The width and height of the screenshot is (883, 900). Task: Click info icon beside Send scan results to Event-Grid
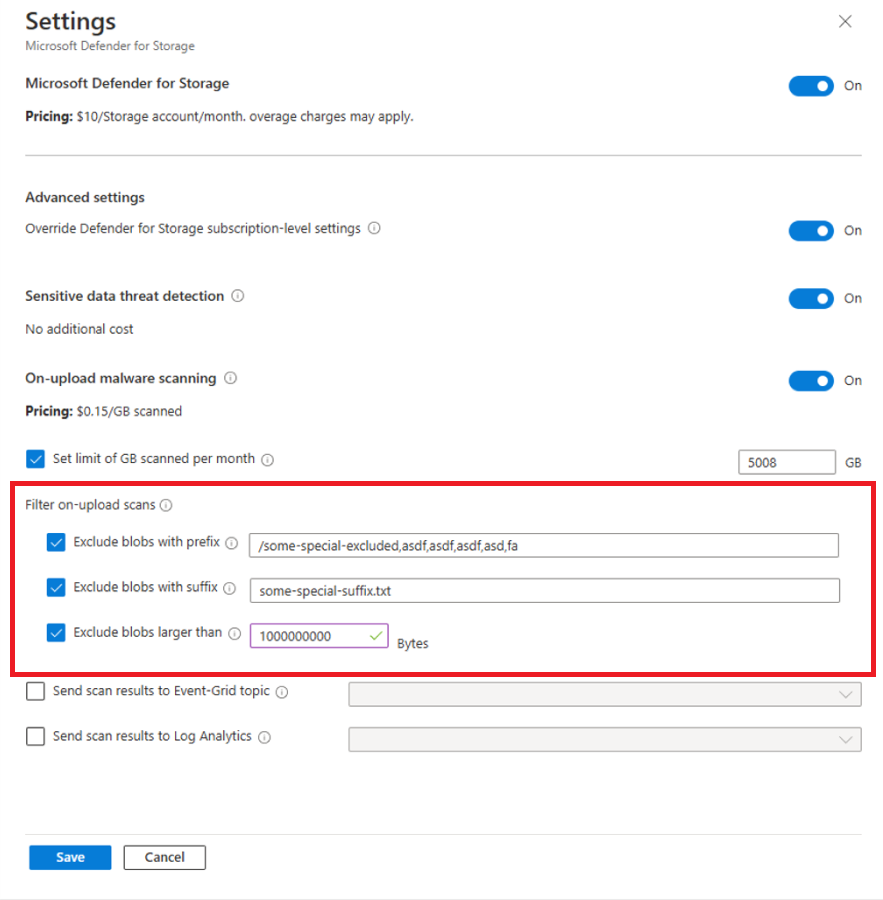click(282, 692)
